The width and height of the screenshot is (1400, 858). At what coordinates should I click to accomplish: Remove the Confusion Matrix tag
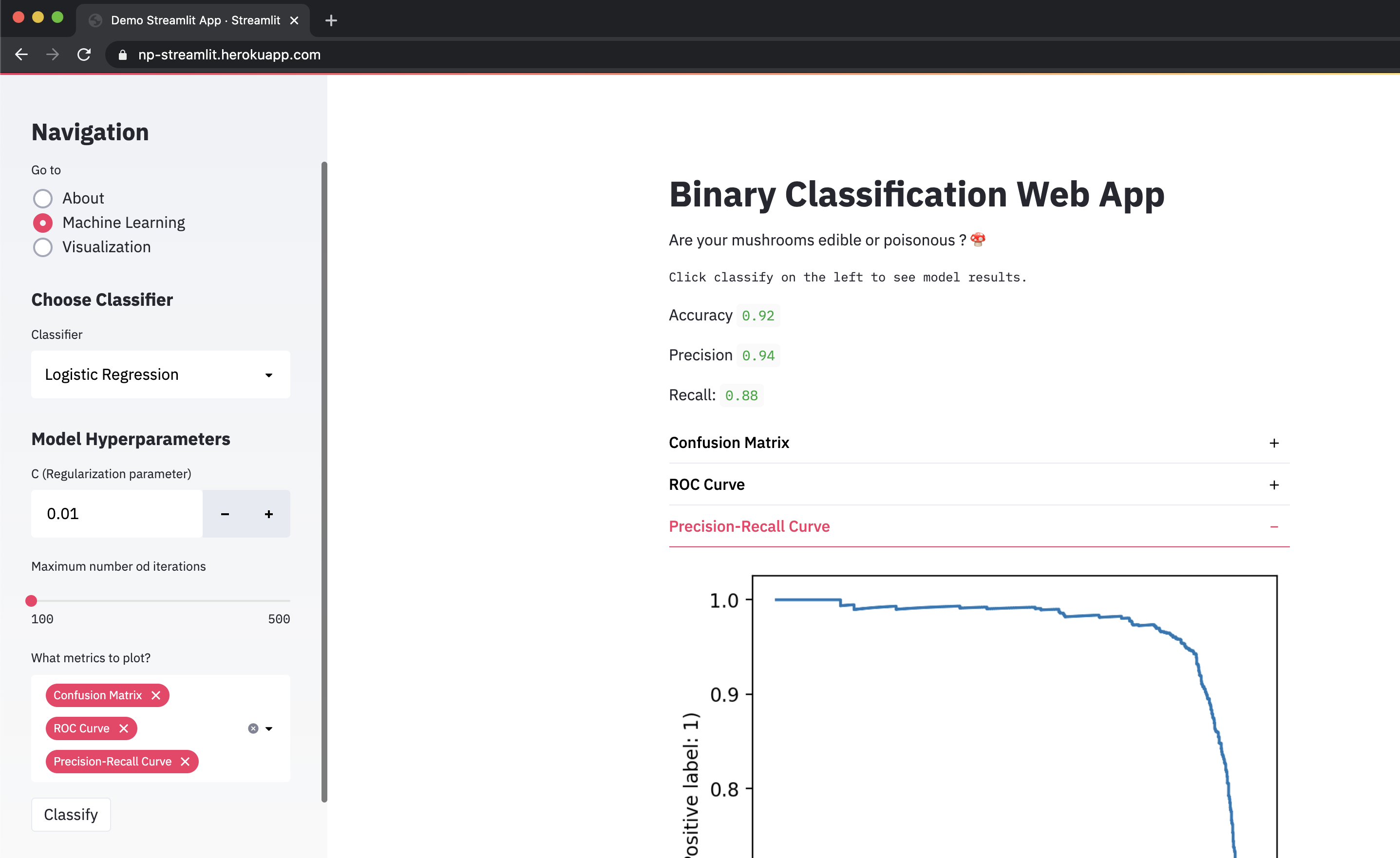tap(156, 695)
